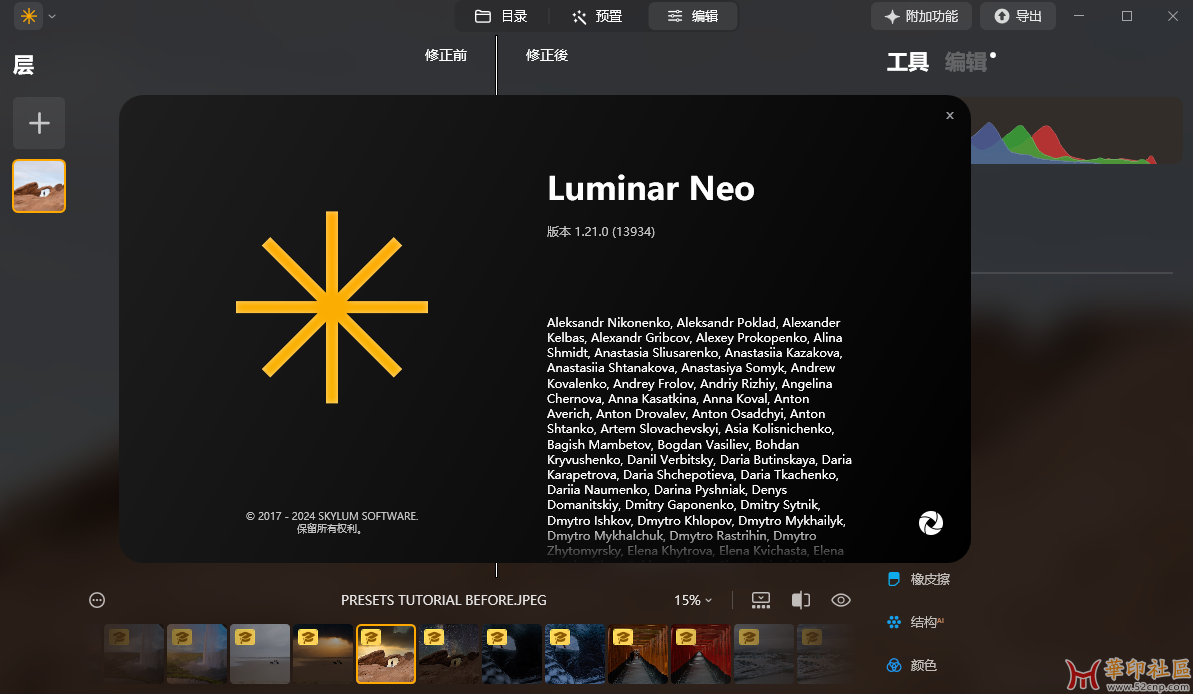Select first waterfall filmstrip thumbnail
The image size is (1193, 694).
[134, 654]
